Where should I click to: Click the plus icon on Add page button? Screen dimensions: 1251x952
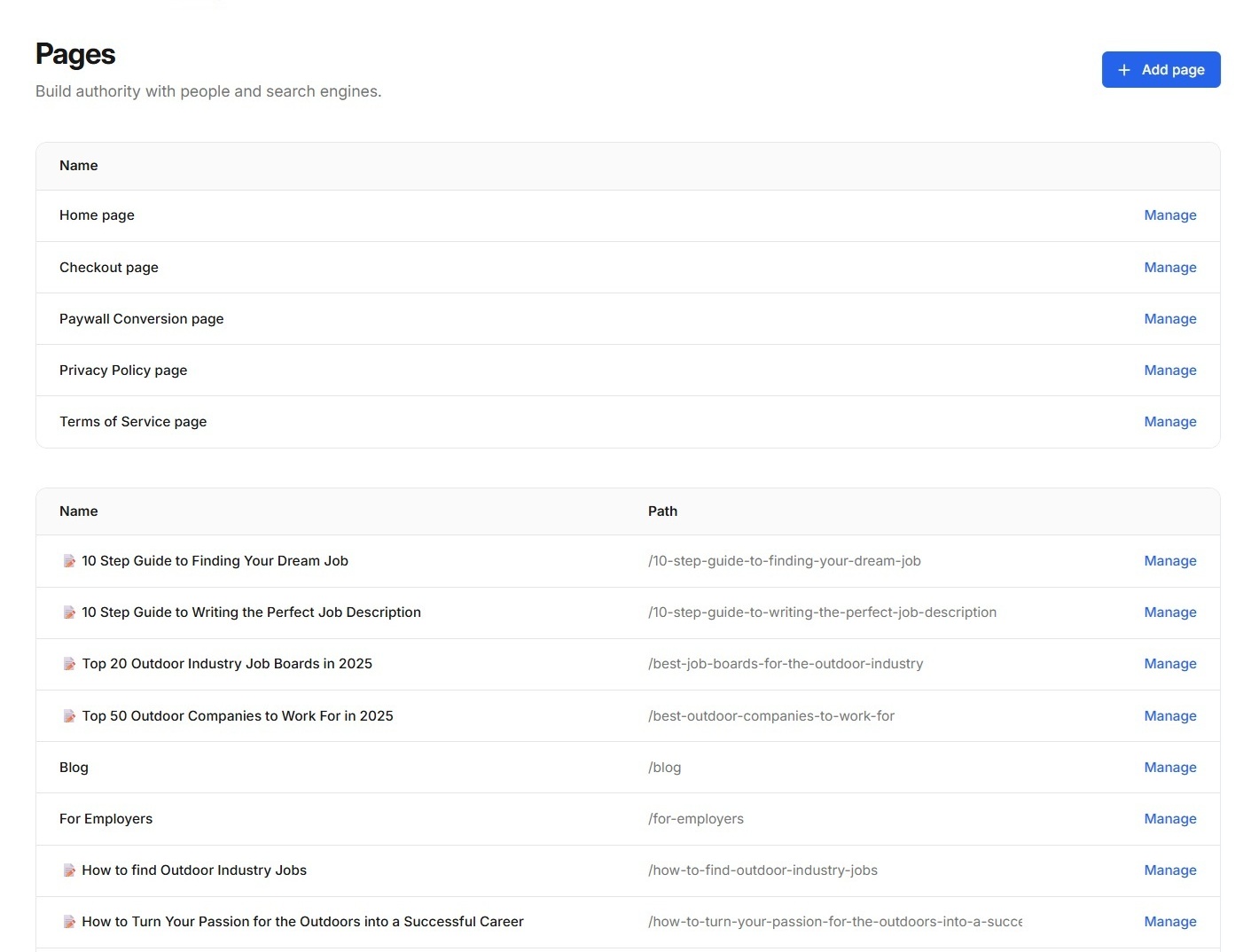1125,69
